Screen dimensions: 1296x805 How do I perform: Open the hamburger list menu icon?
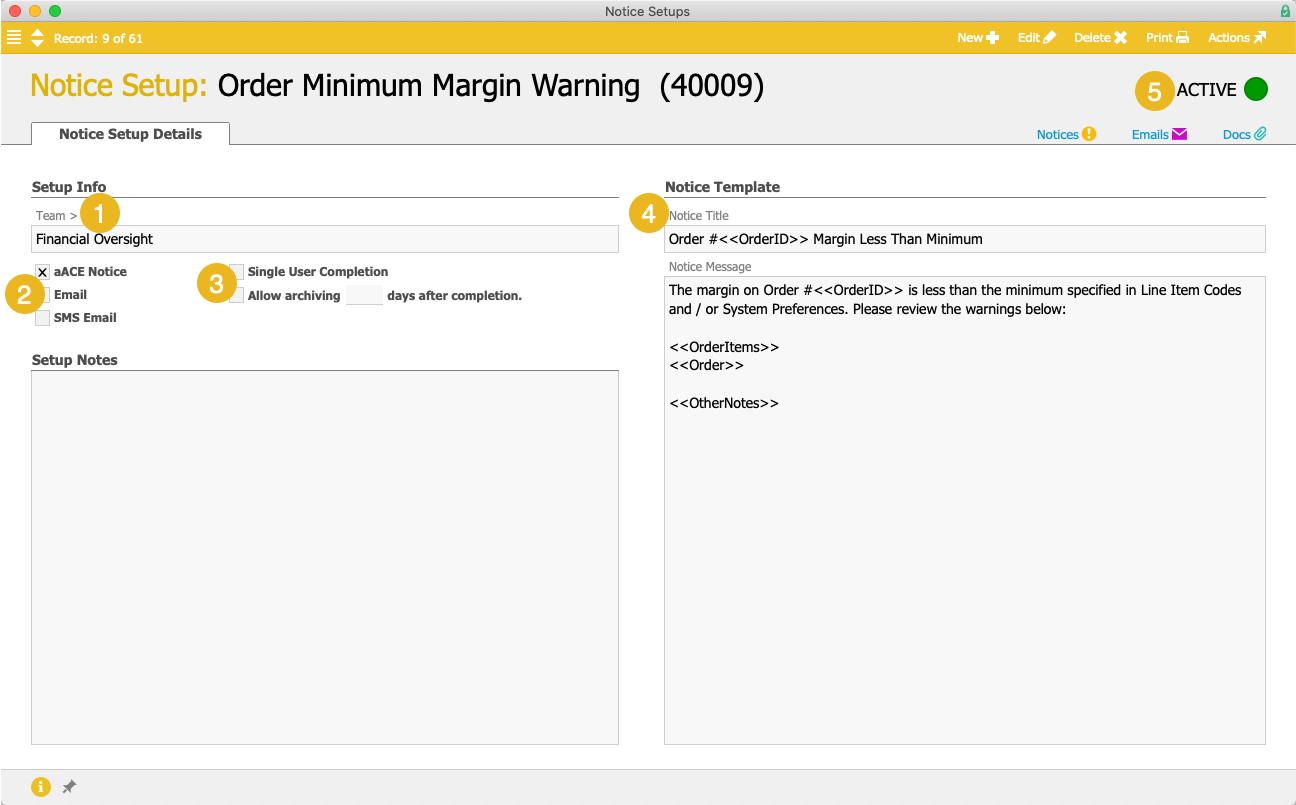coord(14,38)
